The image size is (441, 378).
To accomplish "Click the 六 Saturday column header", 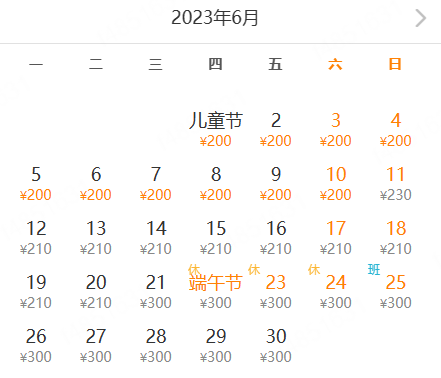I will click(x=335, y=64).
